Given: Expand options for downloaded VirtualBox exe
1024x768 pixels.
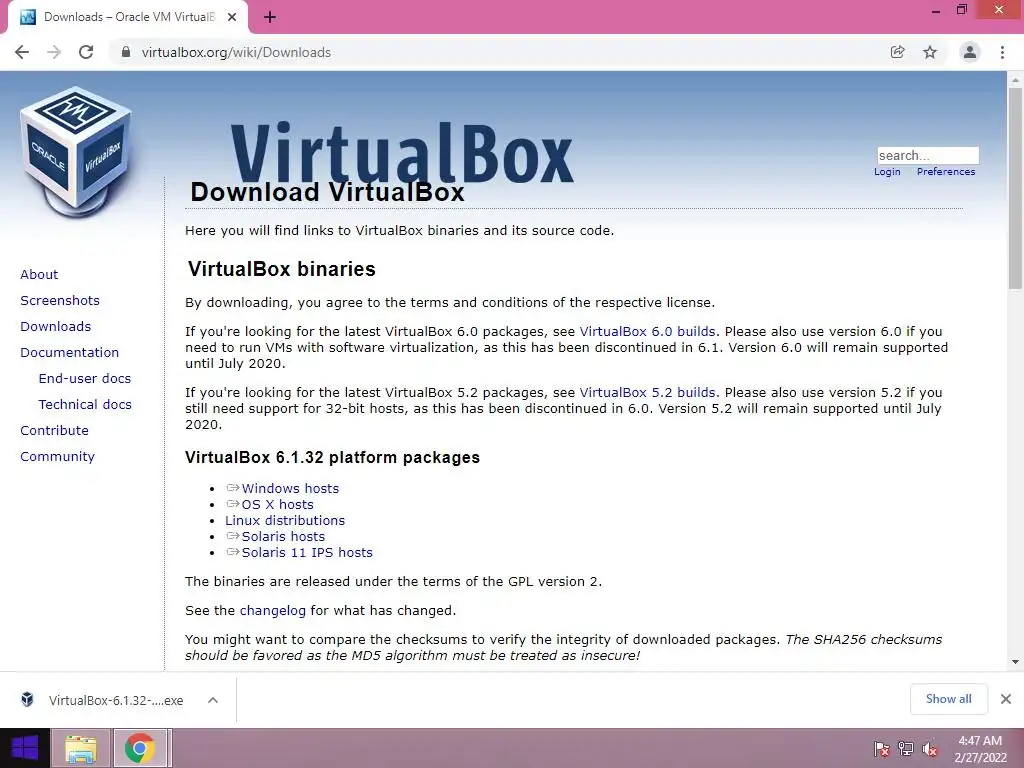Looking at the screenshot, I should point(213,700).
